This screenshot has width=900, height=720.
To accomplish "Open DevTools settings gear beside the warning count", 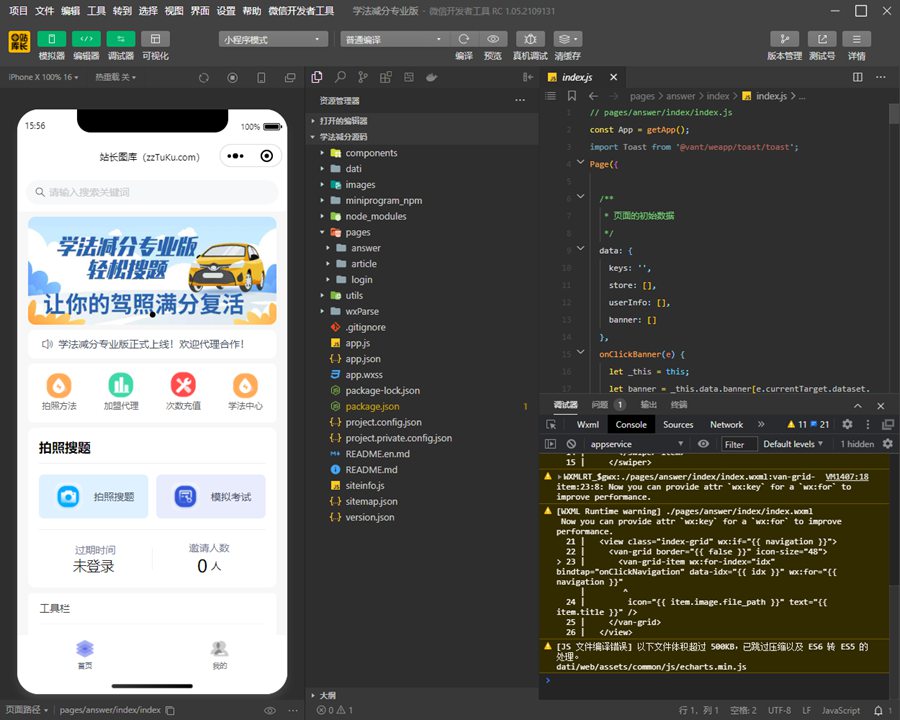I will (x=847, y=424).
